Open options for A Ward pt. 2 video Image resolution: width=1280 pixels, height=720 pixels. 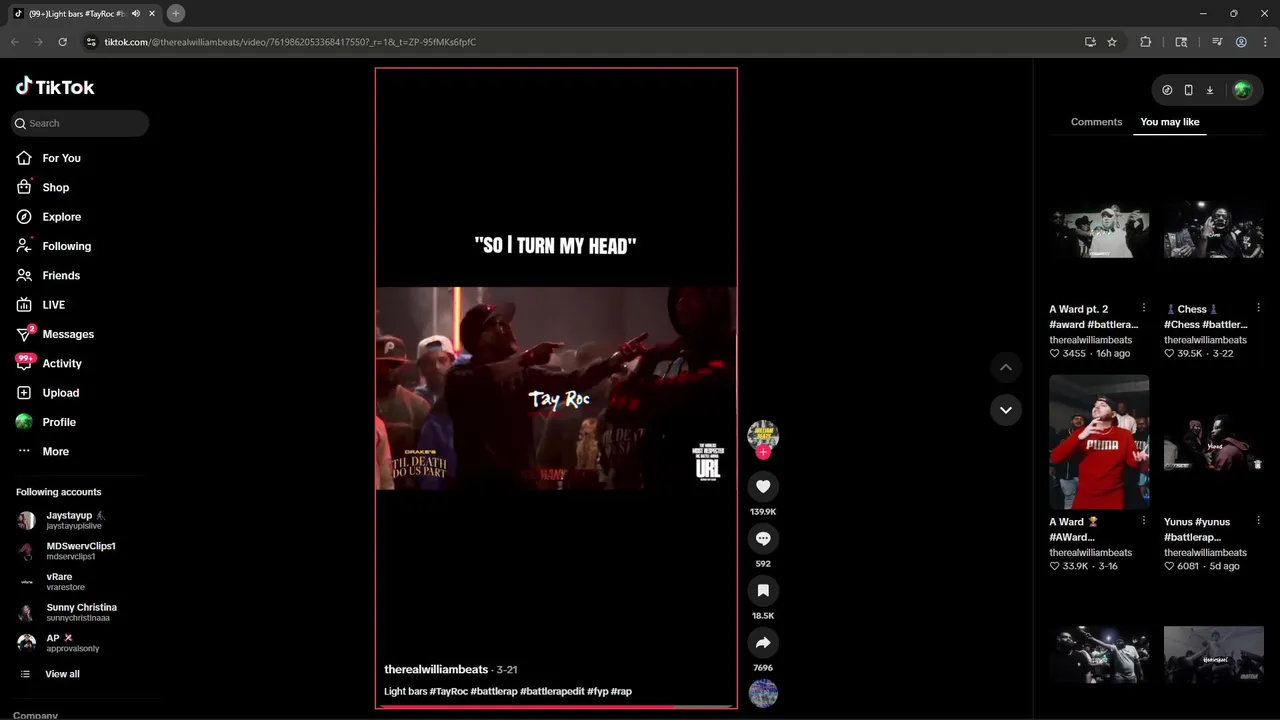(x=1144, y=309)
